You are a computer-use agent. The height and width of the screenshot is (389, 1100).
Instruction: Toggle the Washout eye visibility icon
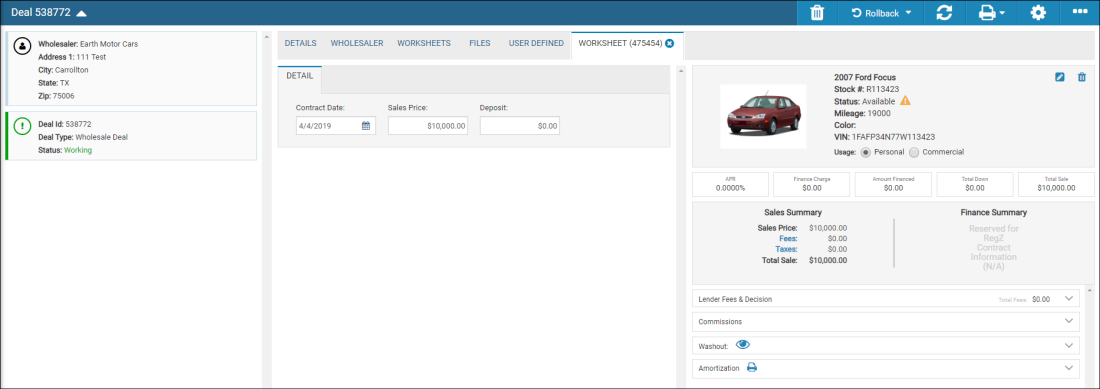tap(743, 345)
